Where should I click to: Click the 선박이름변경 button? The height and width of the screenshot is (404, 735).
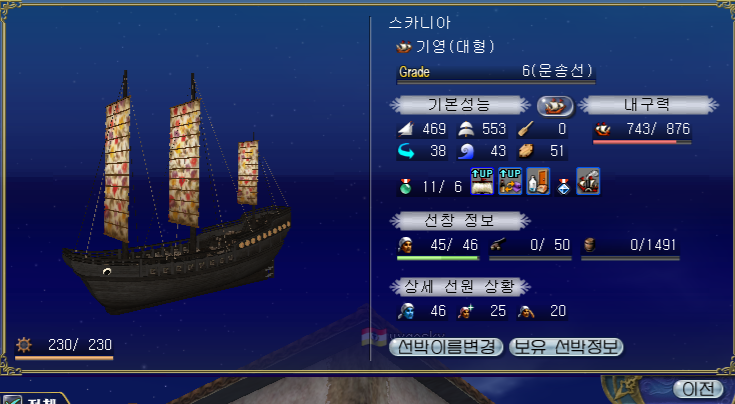click(x=446, y=347)
